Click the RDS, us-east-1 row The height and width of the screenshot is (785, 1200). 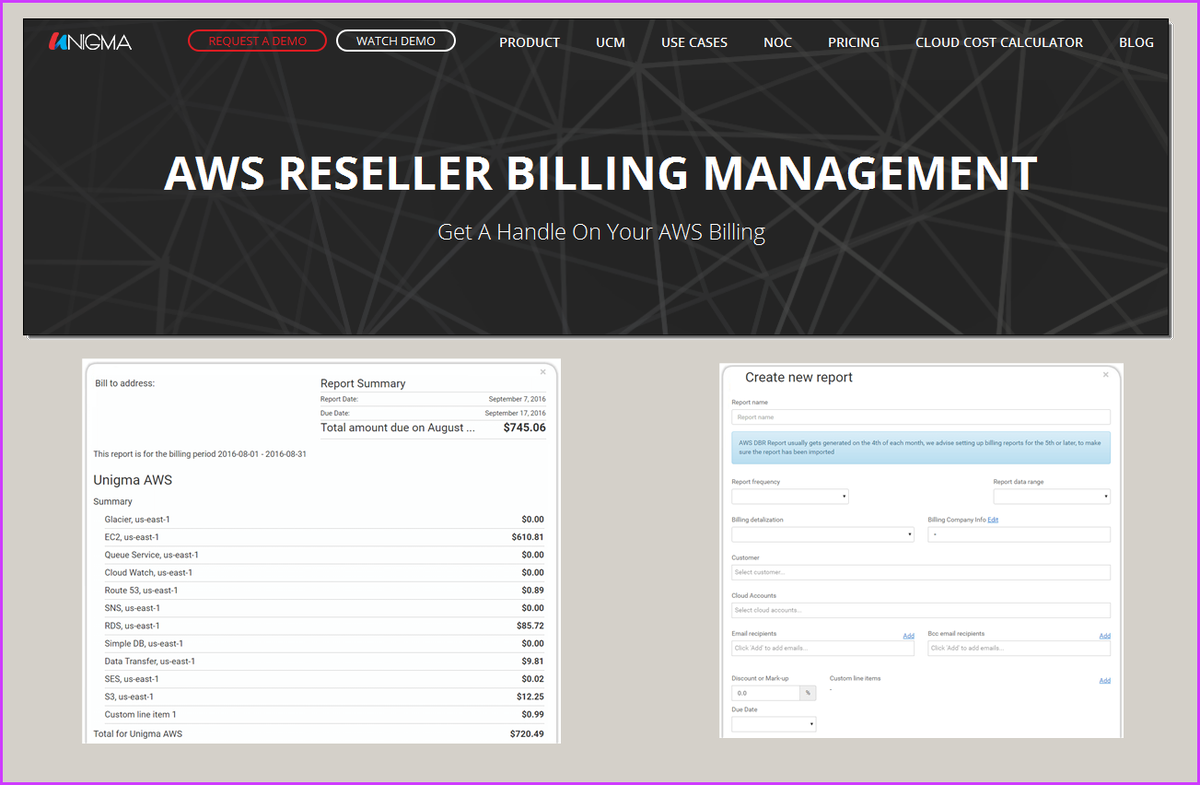coord(324,626)
